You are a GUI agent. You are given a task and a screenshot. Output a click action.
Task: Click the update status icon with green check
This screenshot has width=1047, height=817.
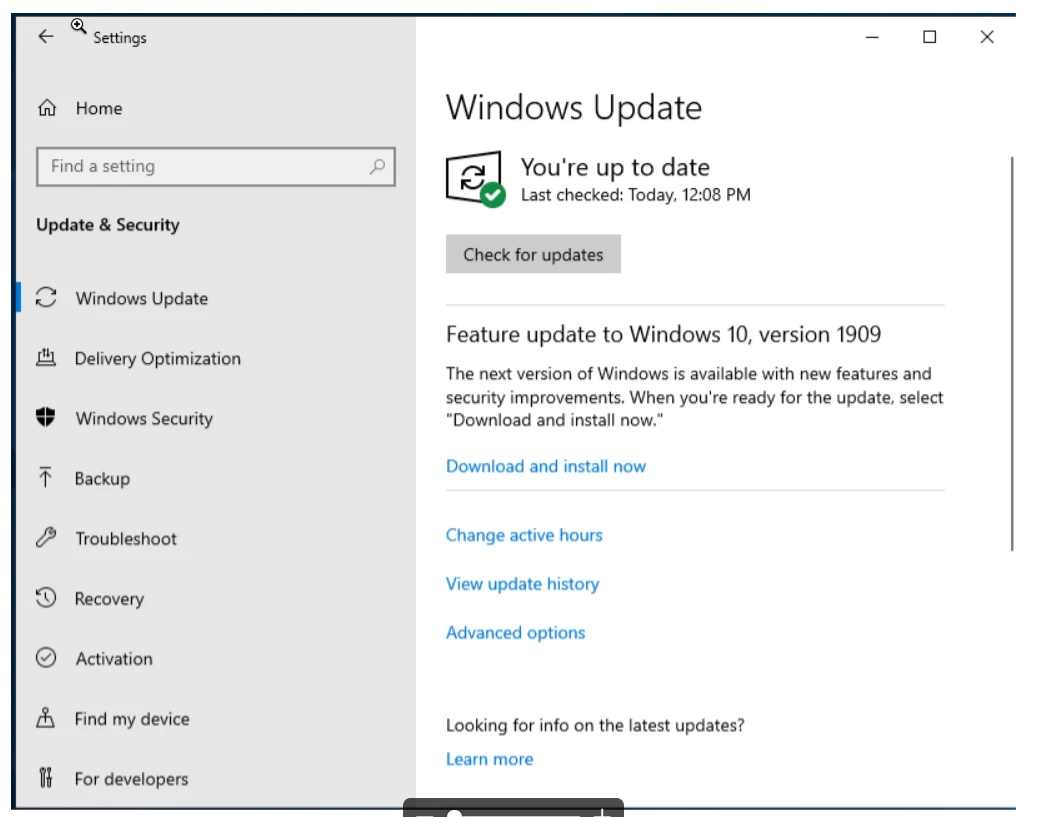point(475,179)
